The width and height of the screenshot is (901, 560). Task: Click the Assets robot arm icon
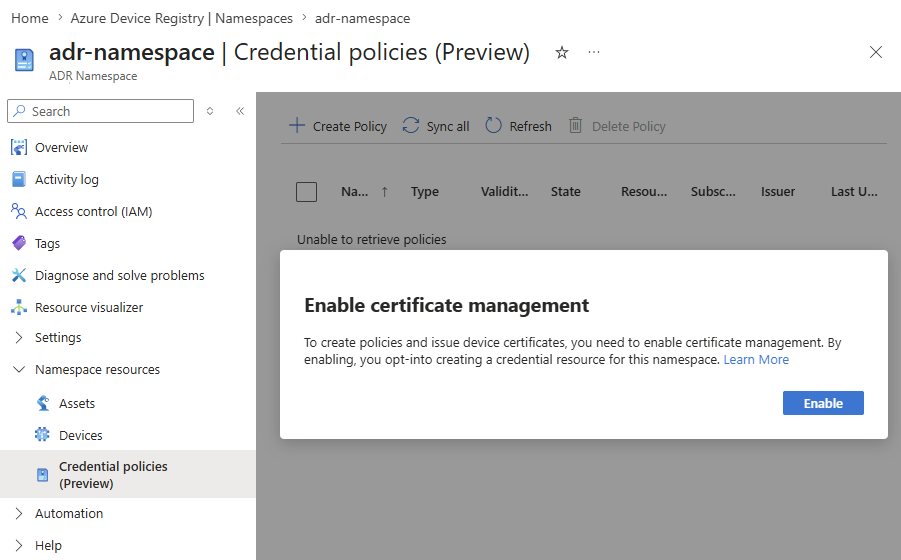pos(43,403)
